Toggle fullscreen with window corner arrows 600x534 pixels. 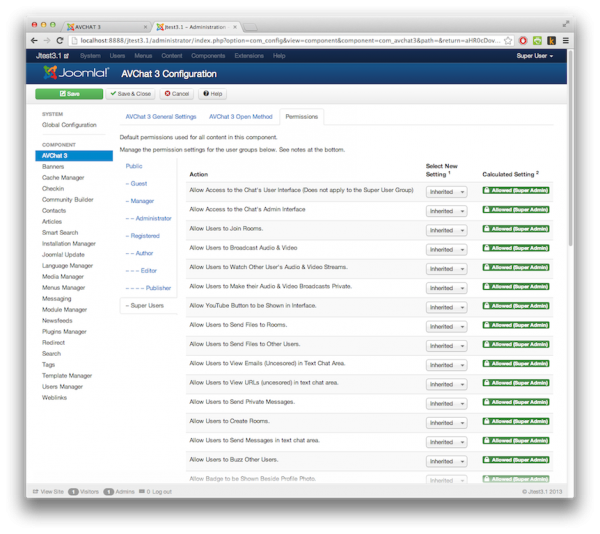pos(566,24)
